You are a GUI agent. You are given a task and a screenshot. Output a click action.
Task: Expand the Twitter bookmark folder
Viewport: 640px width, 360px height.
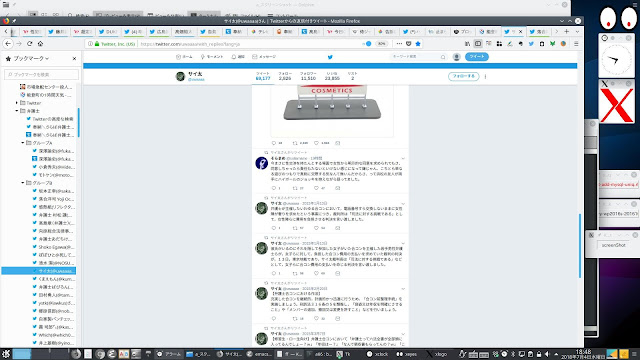(17, 103)
